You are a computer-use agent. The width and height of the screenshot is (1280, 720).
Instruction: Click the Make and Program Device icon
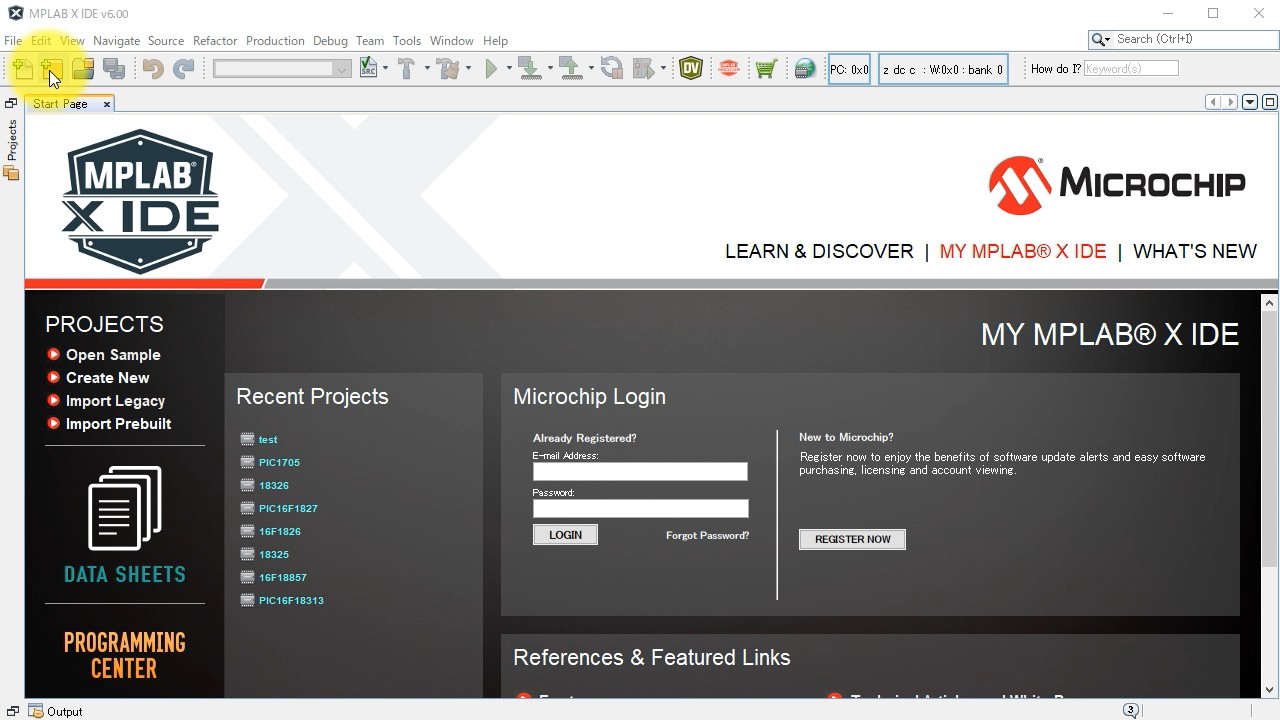pos(529,68)
